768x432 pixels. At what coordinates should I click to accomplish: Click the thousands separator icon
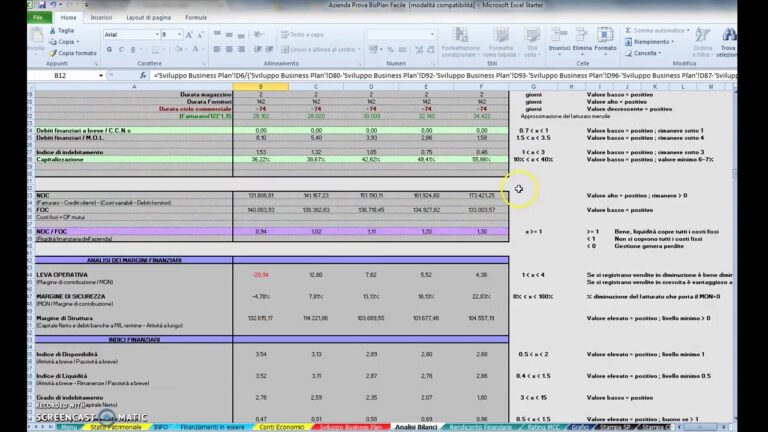click(x=403, y=49)
